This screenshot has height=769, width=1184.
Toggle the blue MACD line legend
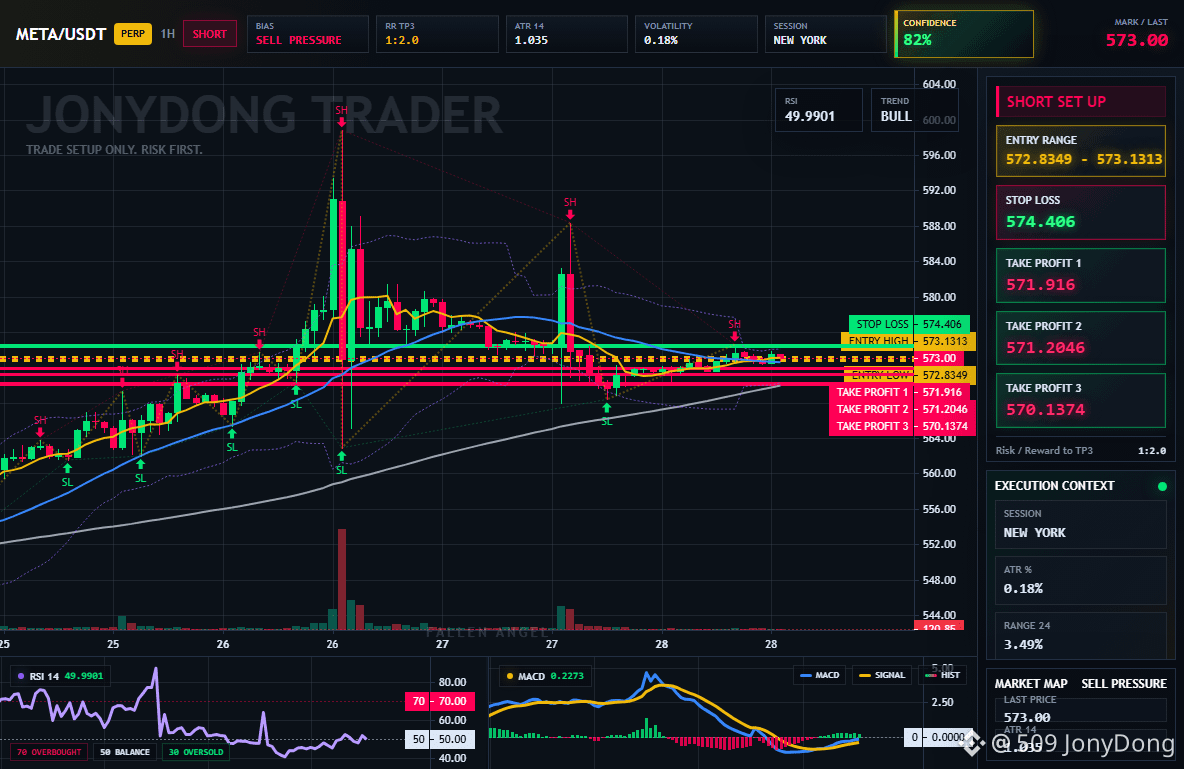coord(819,675)
